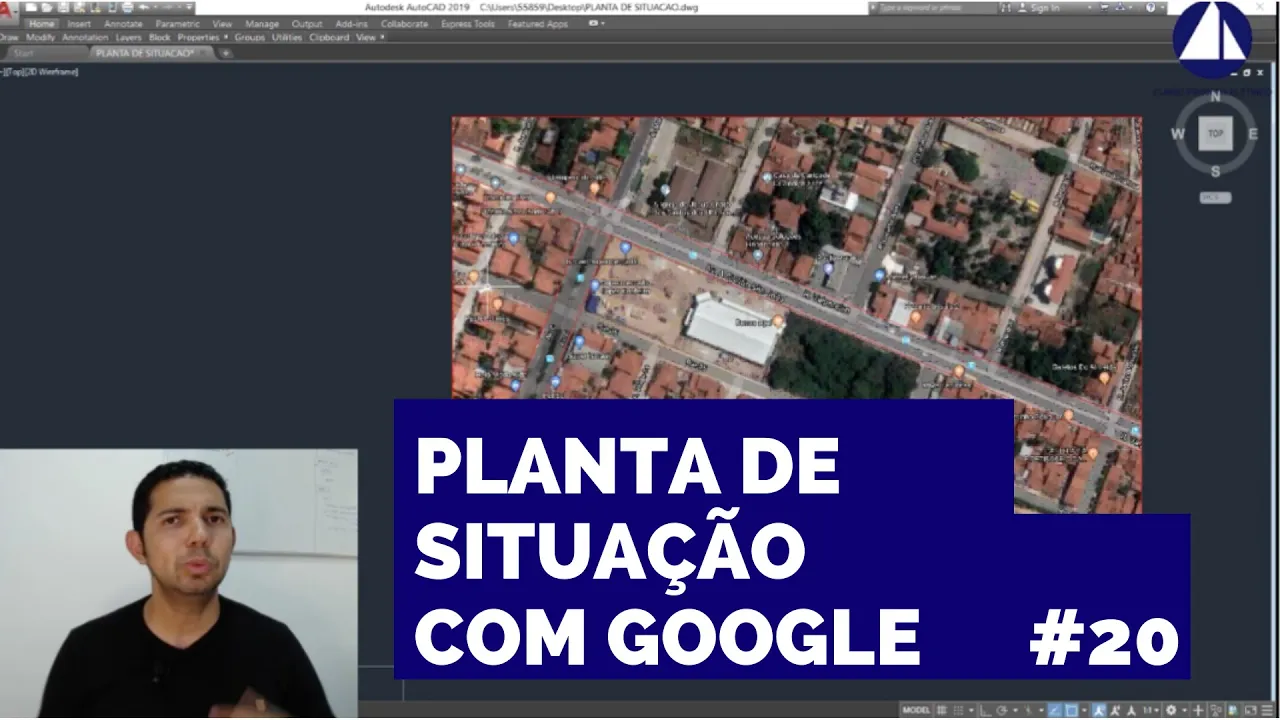
Task: Click the Sign In button
Action: (x=1039, y=8)
